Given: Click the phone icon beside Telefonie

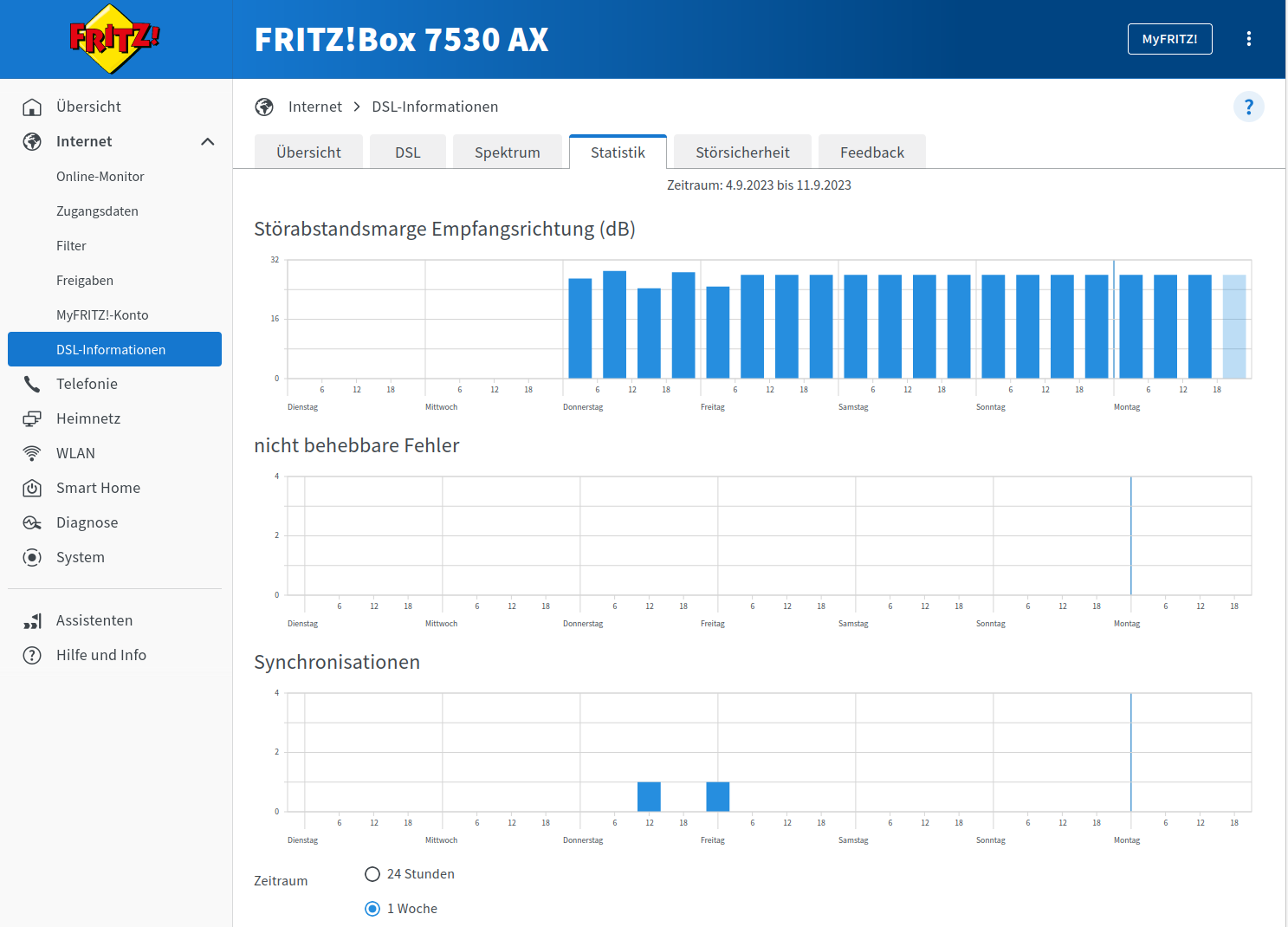Looking at the screenshot, I should [x=32, y=384].
